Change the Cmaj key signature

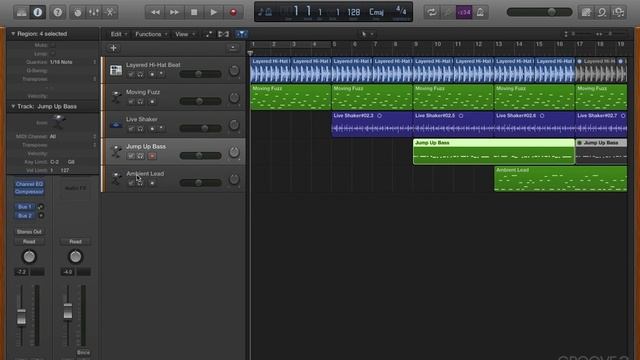coord(376,12)
